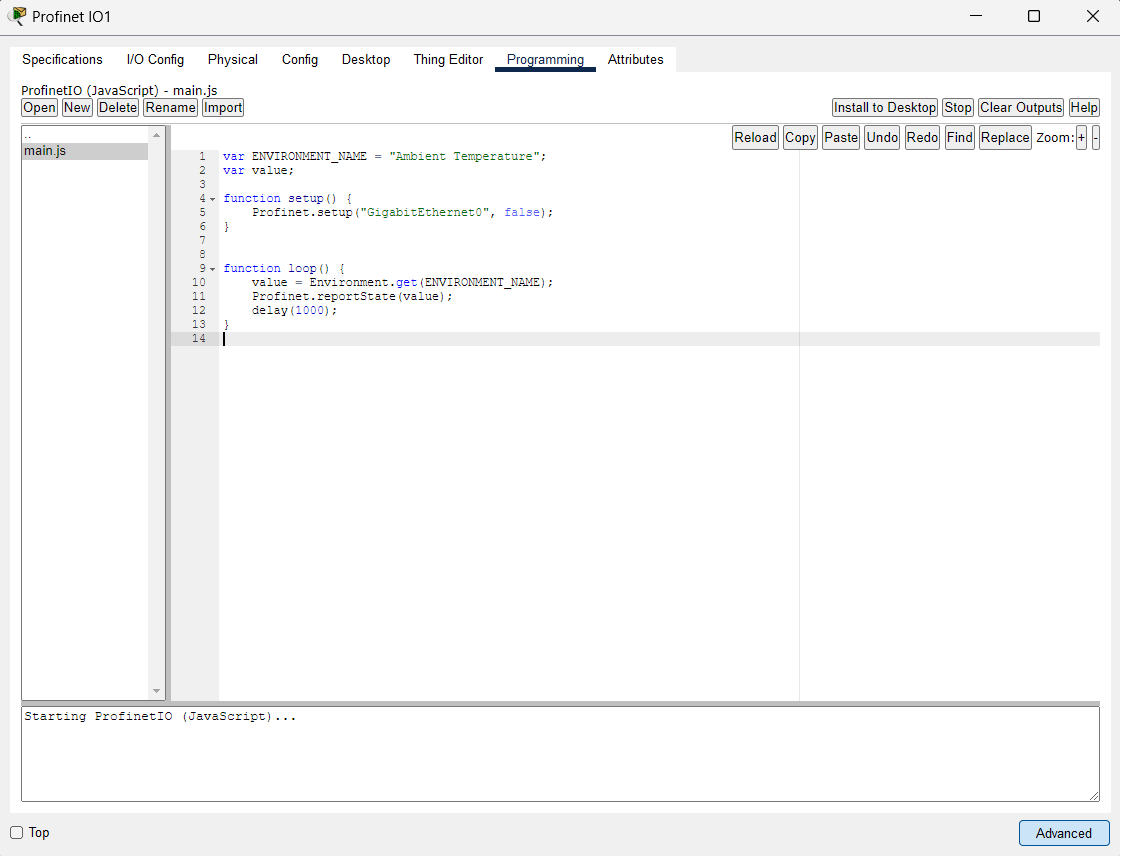Undo the last edit
The width and height of the screenshot is (1125, 856).
[x=882, y=138]
